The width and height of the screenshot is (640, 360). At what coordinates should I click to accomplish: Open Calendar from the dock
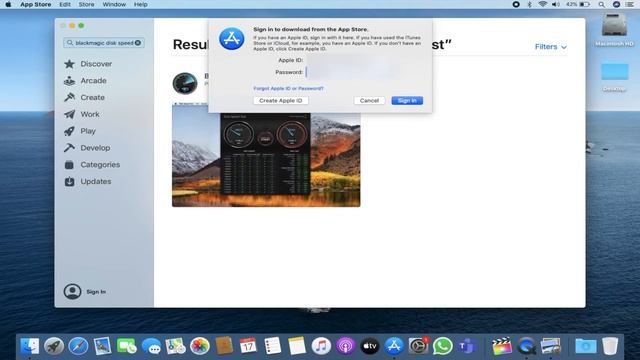pyautogui.click(x=248, y=346)
